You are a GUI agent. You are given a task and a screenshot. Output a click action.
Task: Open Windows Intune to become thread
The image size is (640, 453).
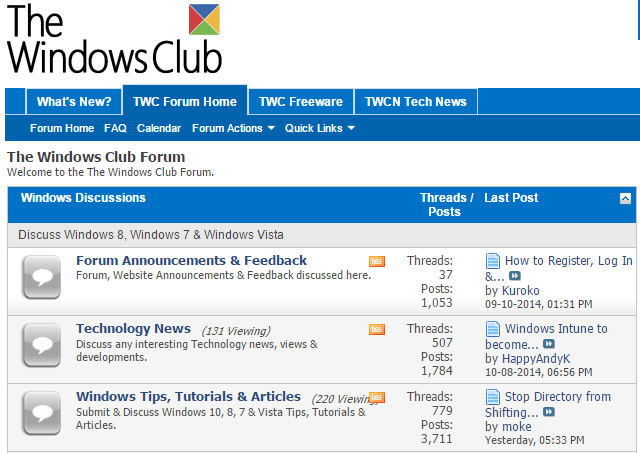(546, 336)
